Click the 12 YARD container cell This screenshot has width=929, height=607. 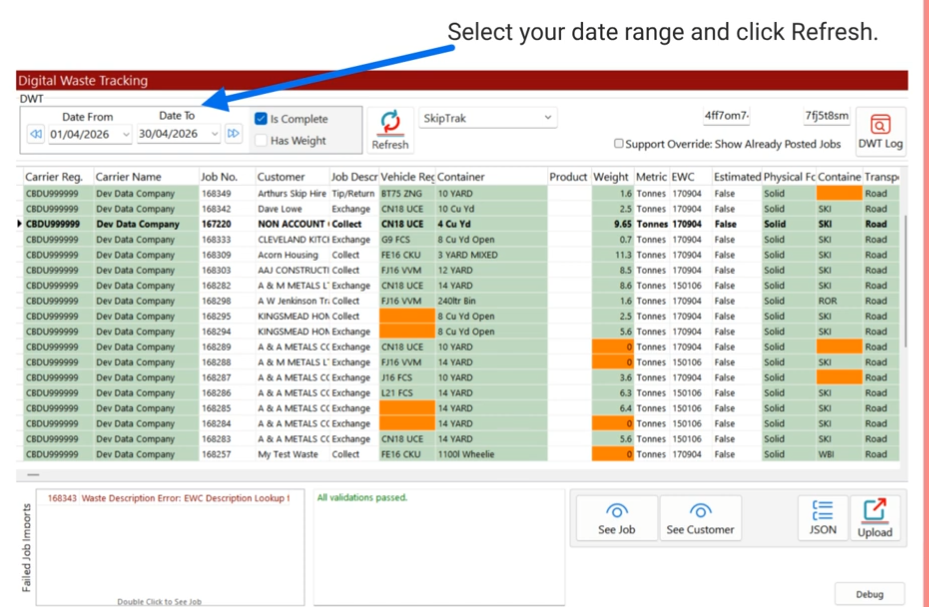[x=491, y=270]
